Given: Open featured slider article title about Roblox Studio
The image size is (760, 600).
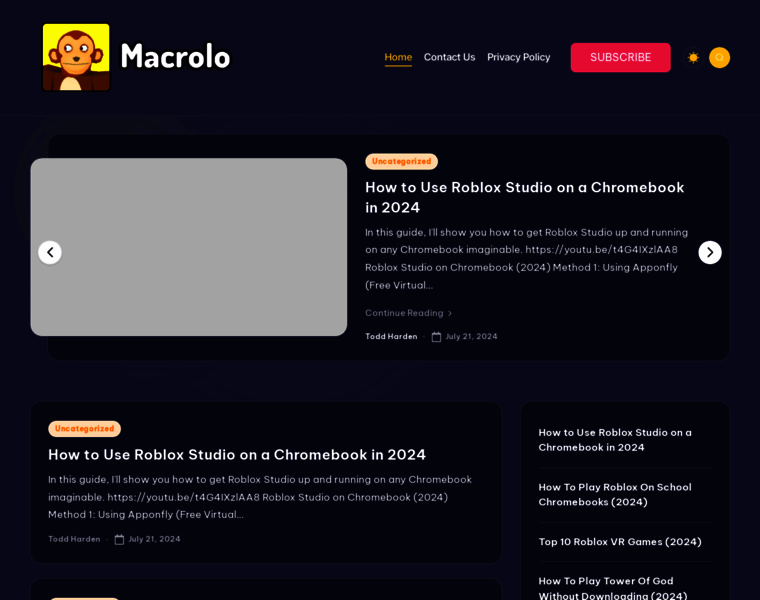Looking at the screenshot, I should [x=524, y=197].
